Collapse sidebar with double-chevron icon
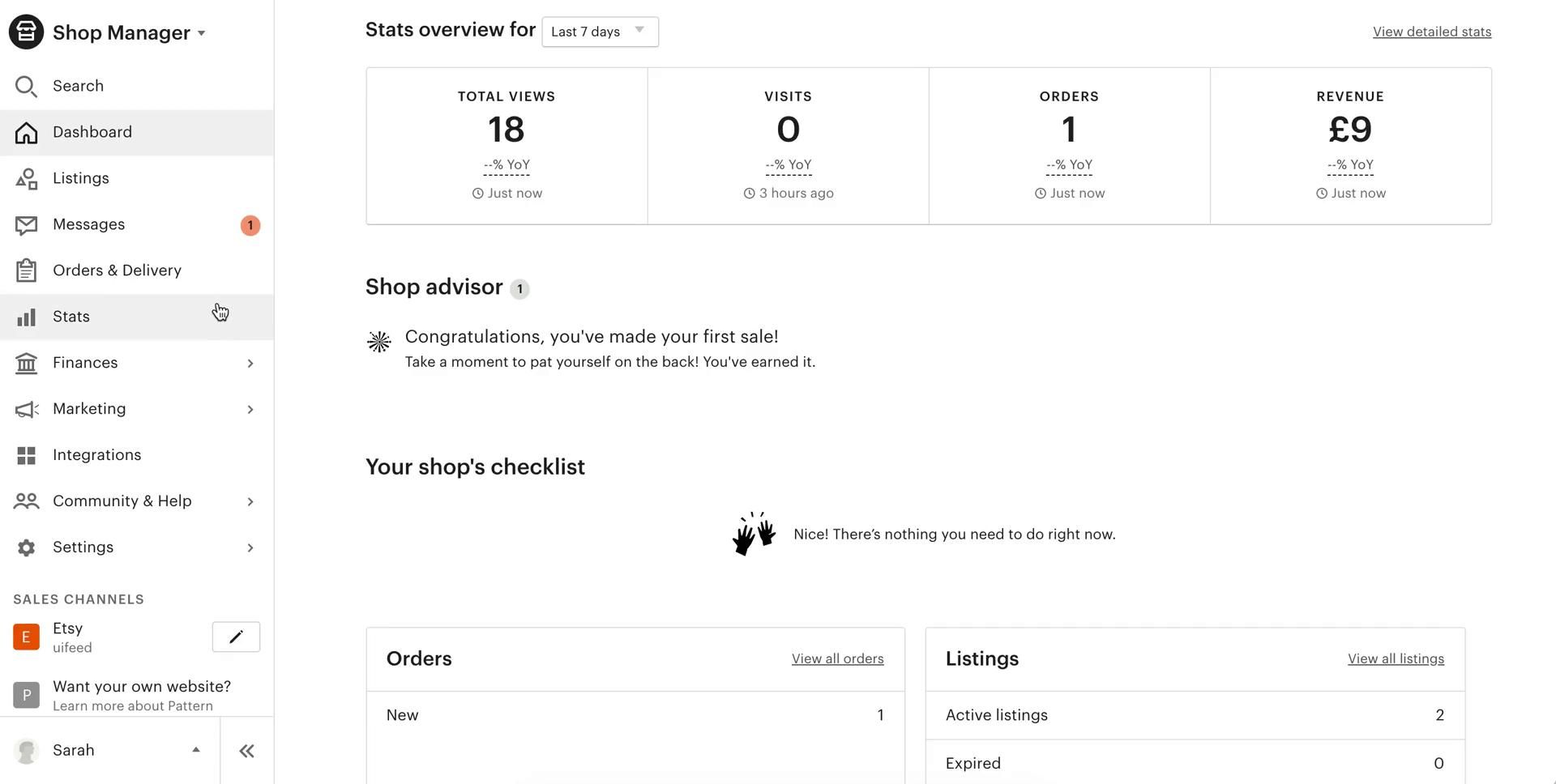The image size is (1556, 784). pos(247,752)
